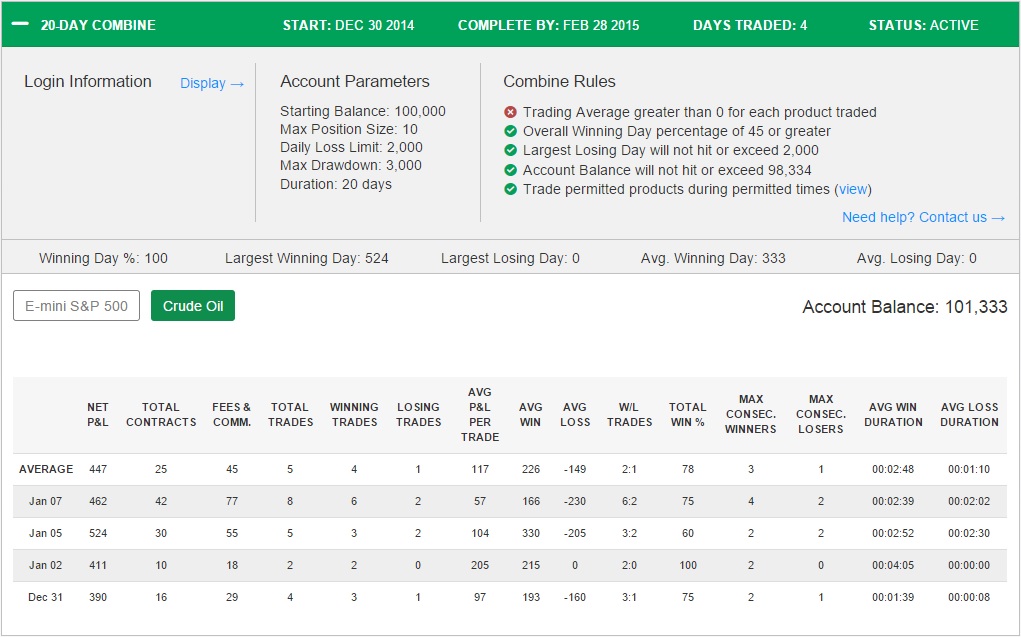This screenshot has height=637, width=1021.
Task: Click the Jan 02 avg win duration 00:04:05
Action: coord(893,565)
